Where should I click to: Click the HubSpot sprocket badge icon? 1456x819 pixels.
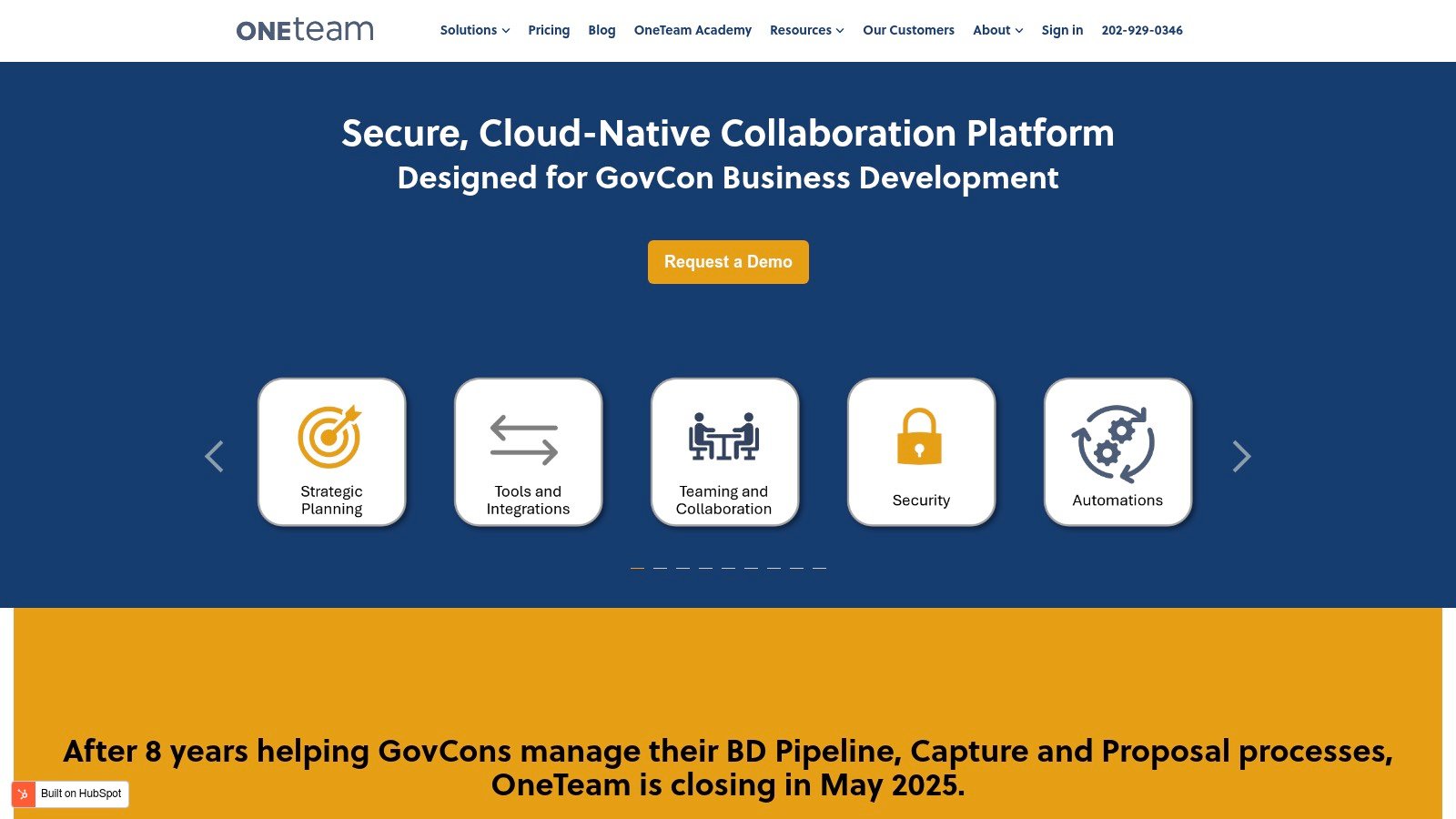pyautogui.click(x=24, y=794)
